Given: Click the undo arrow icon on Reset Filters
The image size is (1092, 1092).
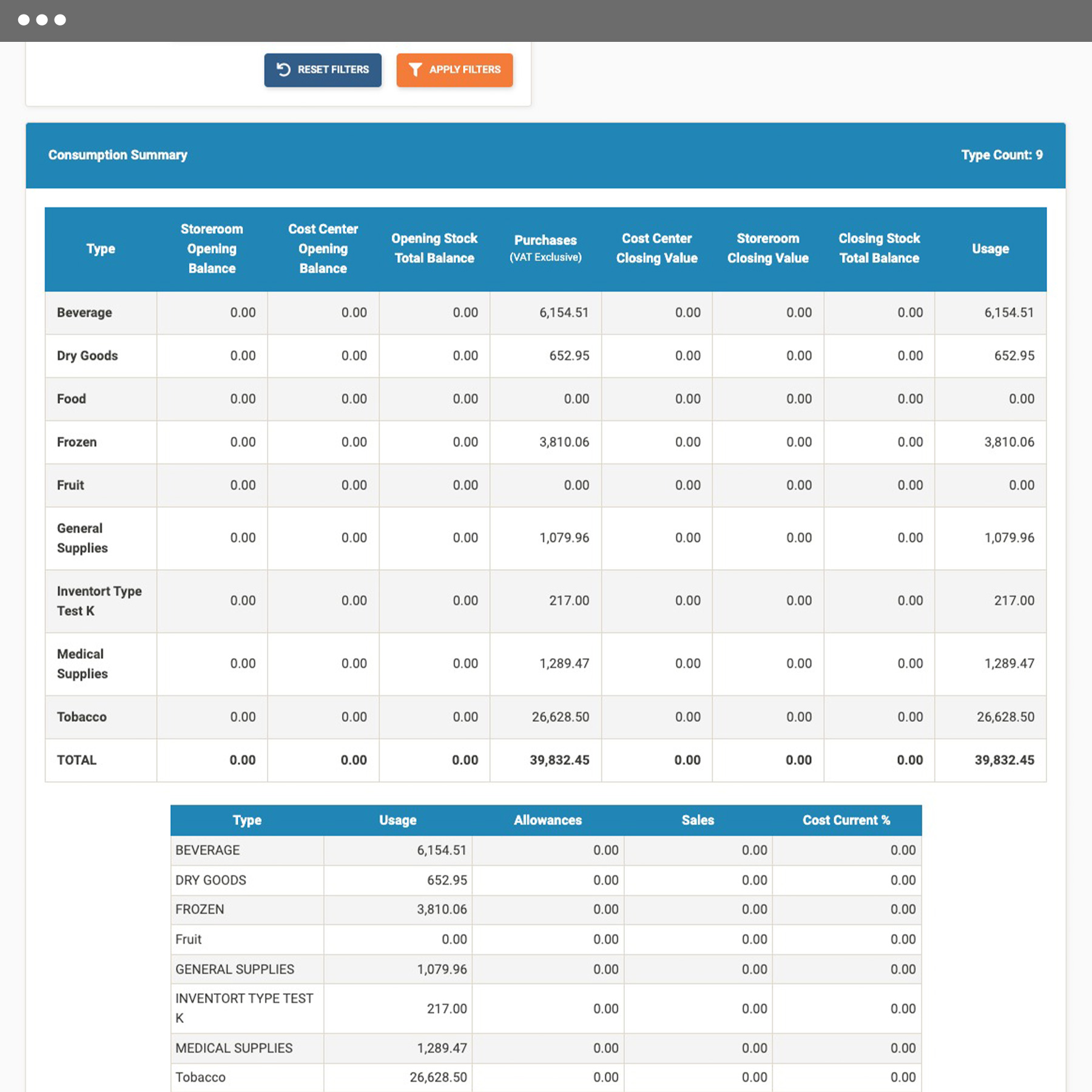Looking at the screenshot, I should pos(283,70).
